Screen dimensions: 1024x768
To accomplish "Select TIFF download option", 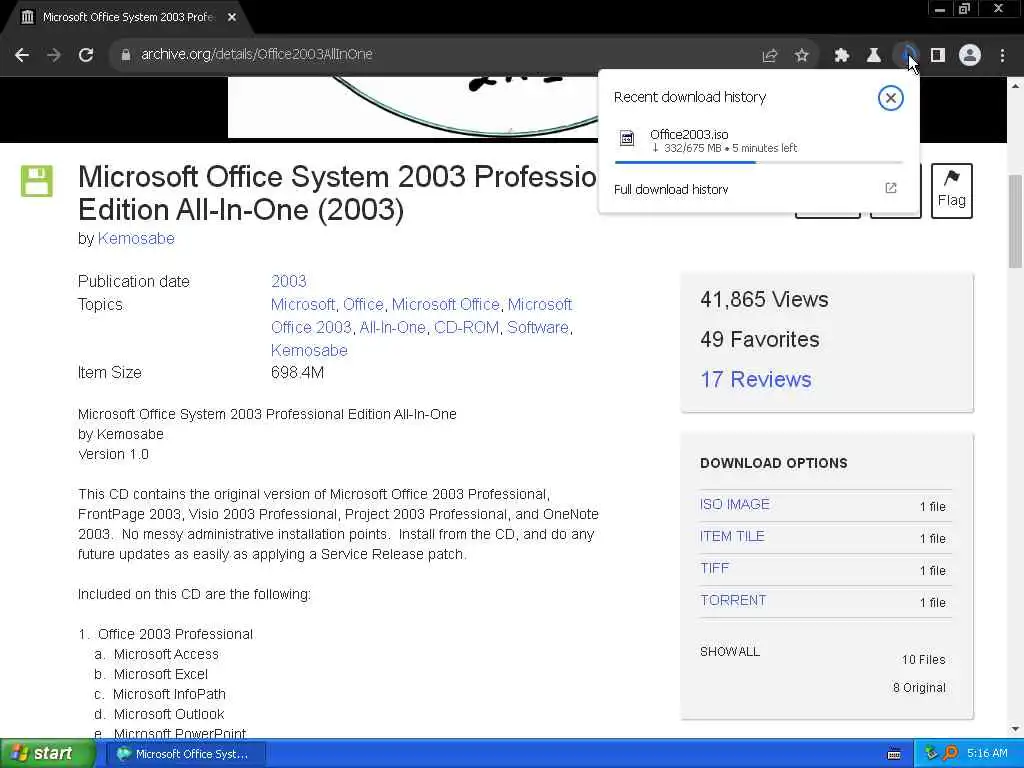I will pos(714,568).
